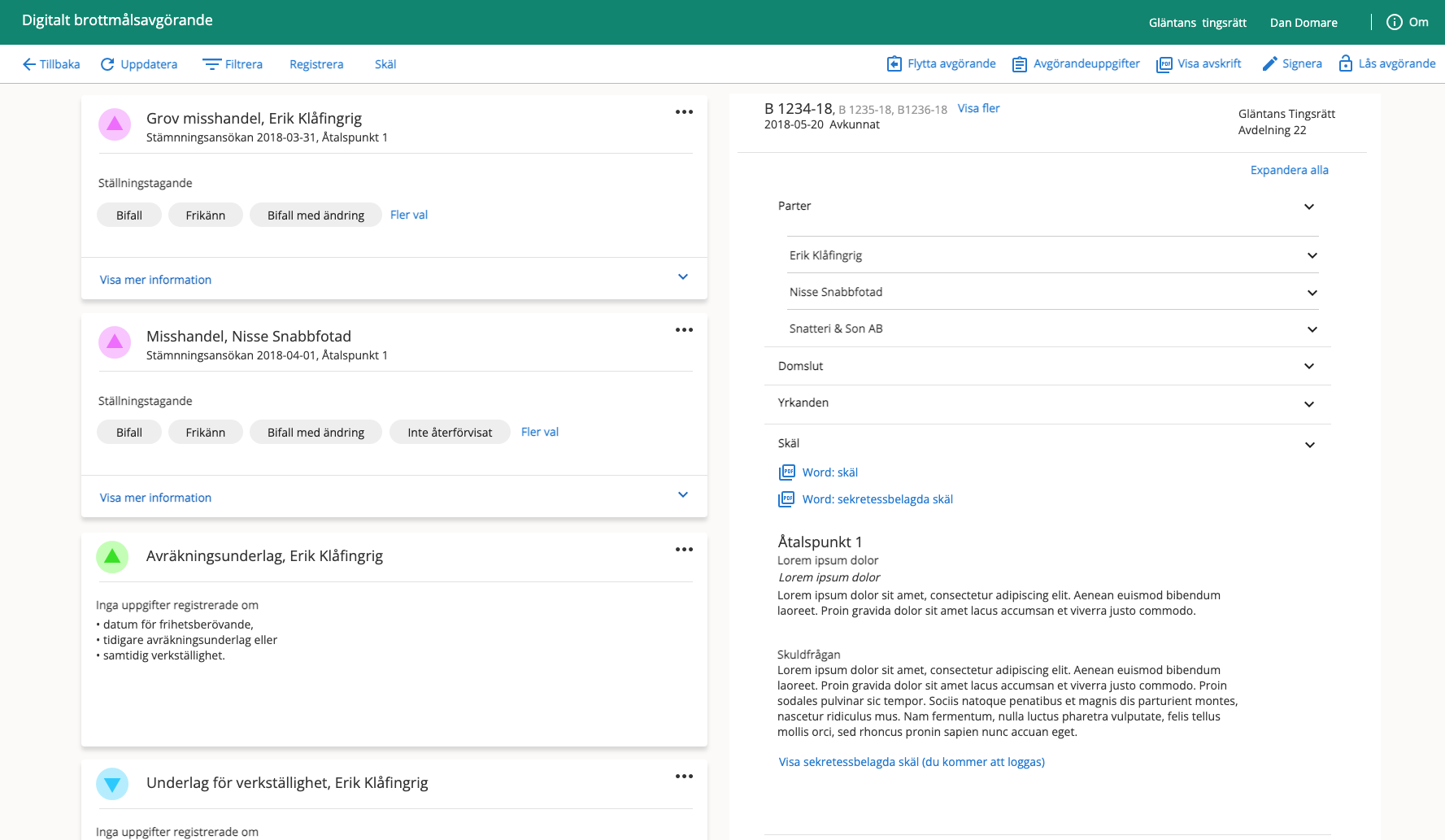
Task: Click pink triangle icon of Grov misshandel
Action: 115,124
